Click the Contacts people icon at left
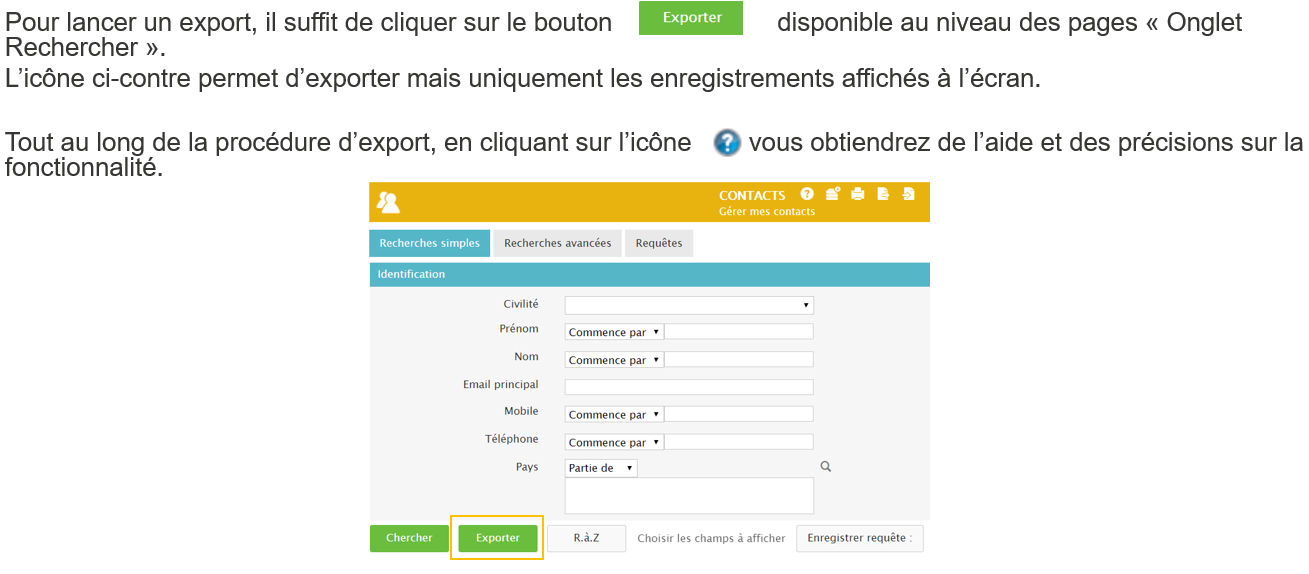This screenshot has width=1309, height=574. 388,202
